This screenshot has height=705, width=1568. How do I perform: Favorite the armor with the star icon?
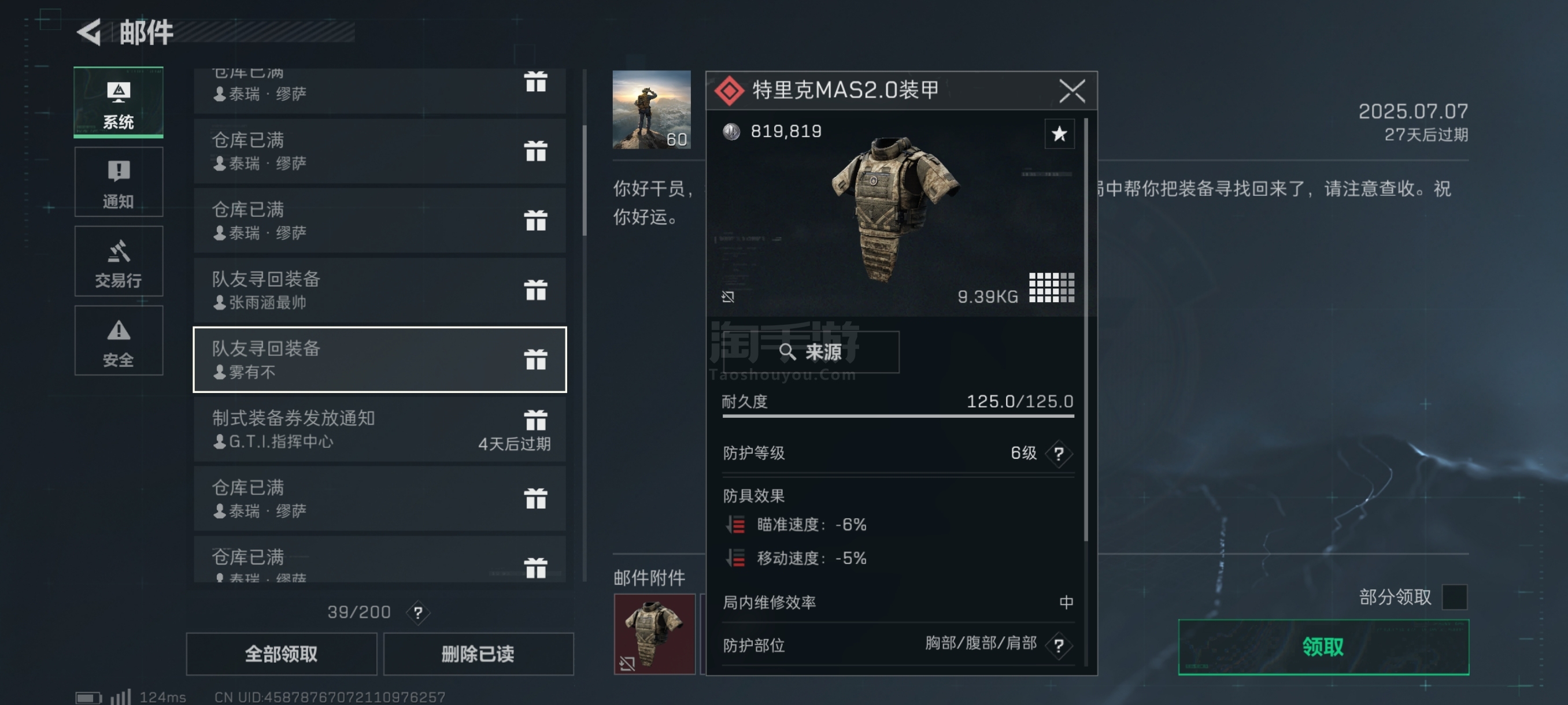[1059, 134]
